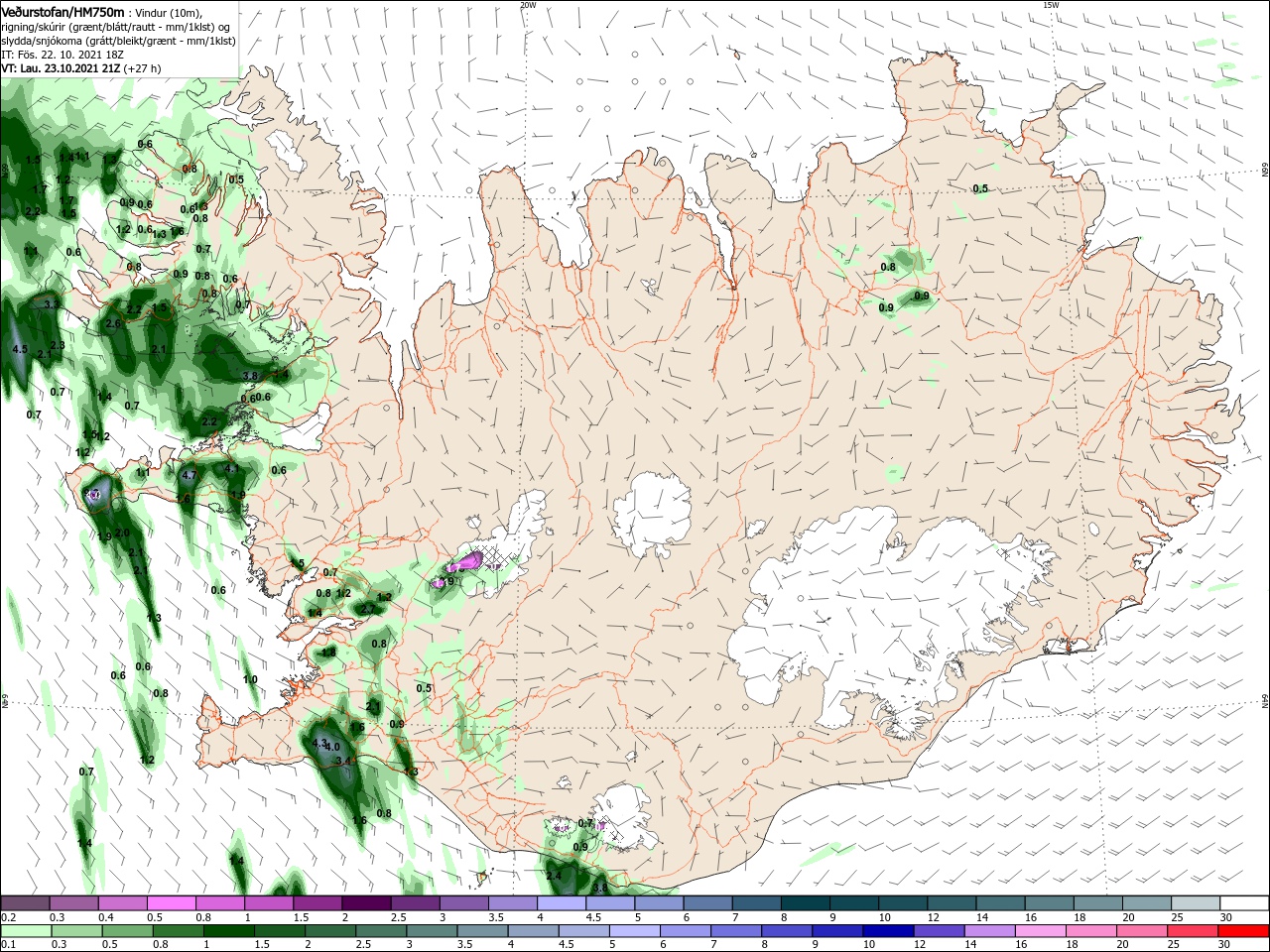Click the dark teal snow-scale swatch starting at 8
Screen dimensions: 1270x952
point(806,903)
